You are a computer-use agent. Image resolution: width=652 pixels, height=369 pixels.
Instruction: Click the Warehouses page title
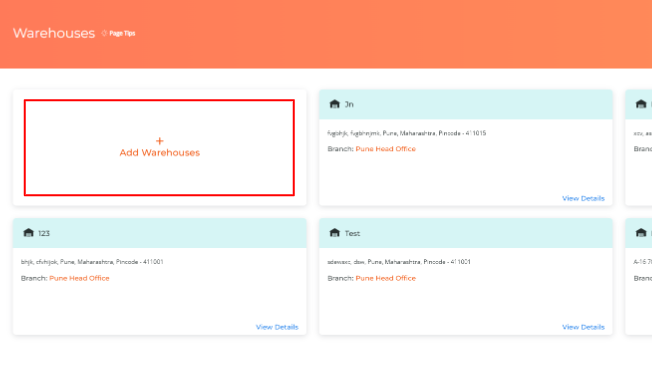pos(54,33)
